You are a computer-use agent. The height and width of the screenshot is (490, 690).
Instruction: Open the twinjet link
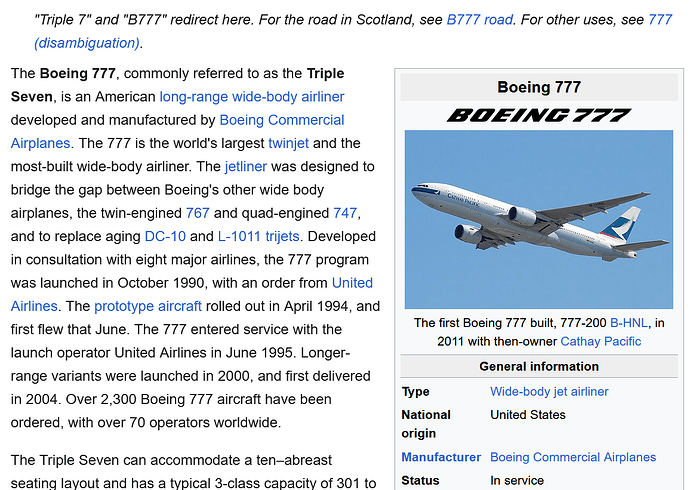pos(290,143)
